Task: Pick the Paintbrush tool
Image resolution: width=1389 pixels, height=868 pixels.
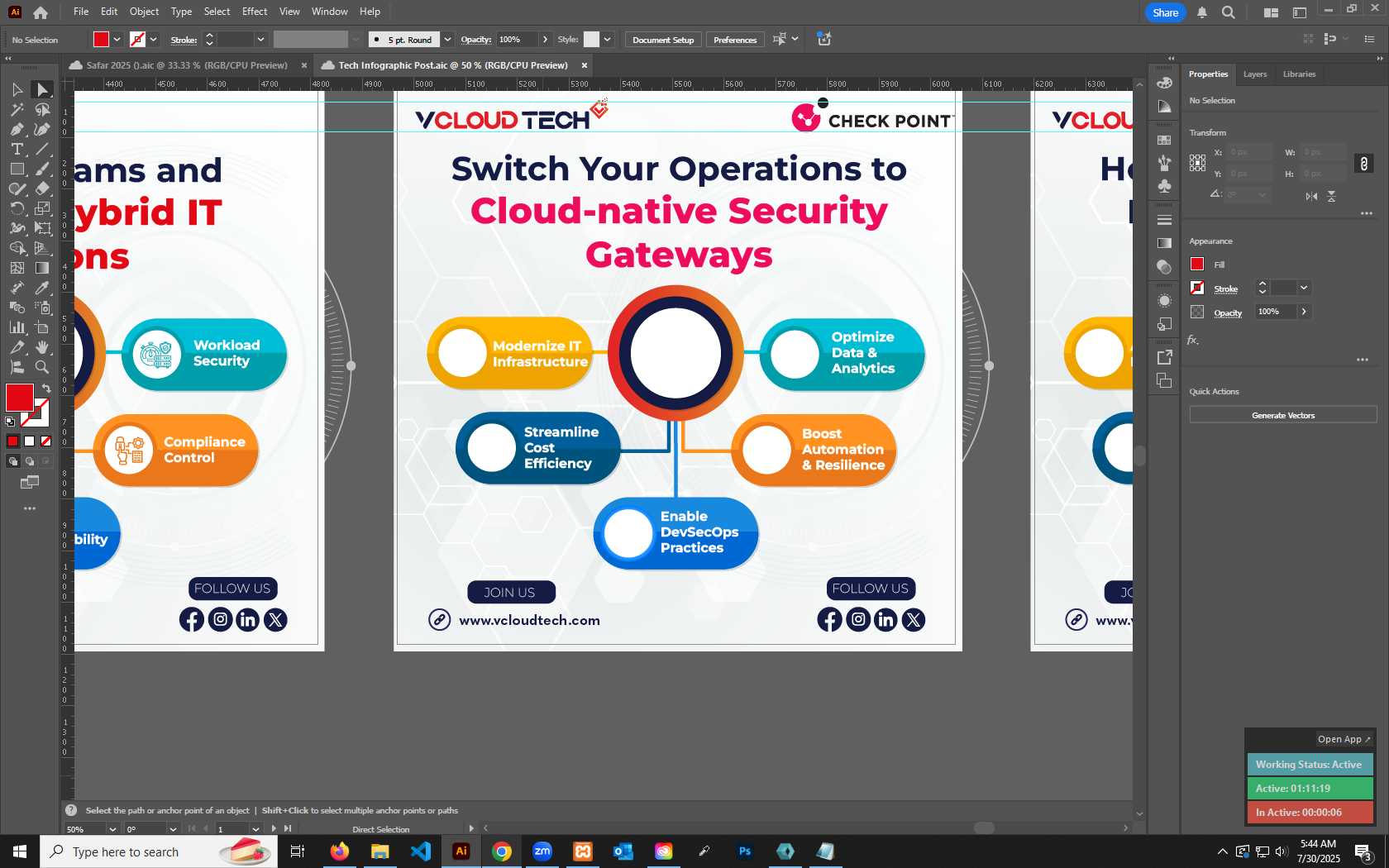Action: (42, 169)
